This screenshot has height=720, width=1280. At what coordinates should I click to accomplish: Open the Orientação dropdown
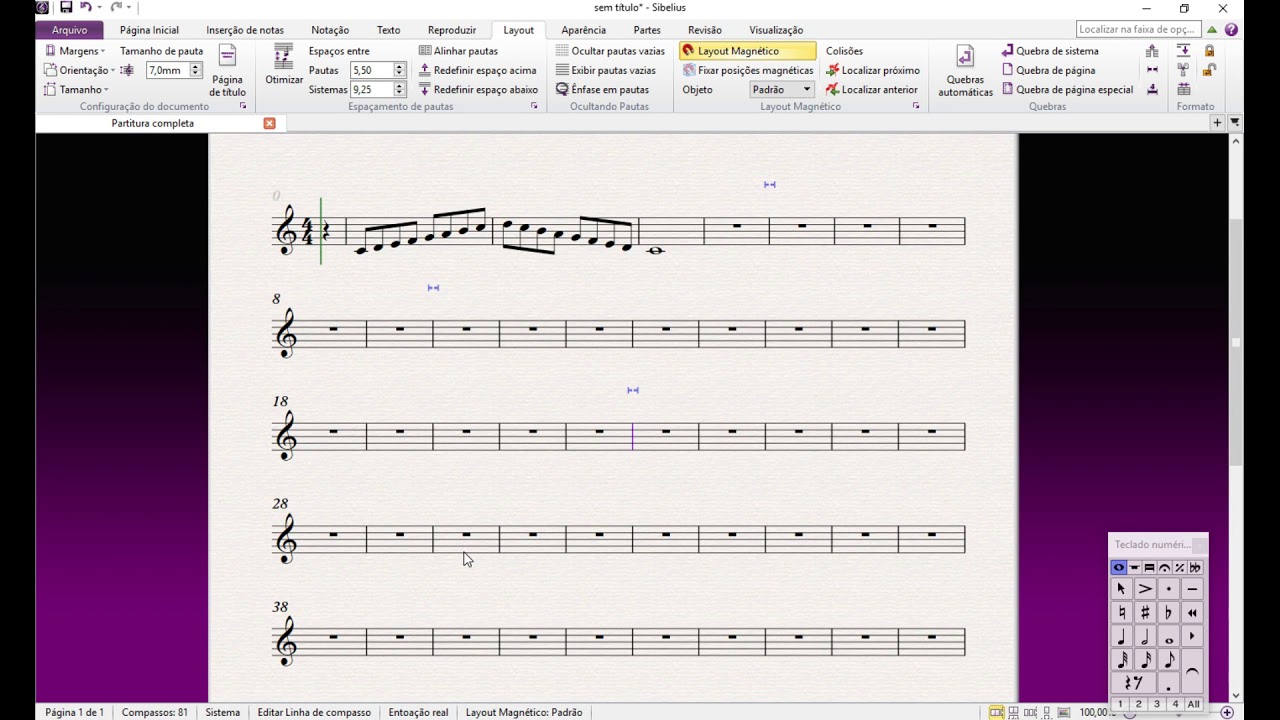click(x=80, y=70)
